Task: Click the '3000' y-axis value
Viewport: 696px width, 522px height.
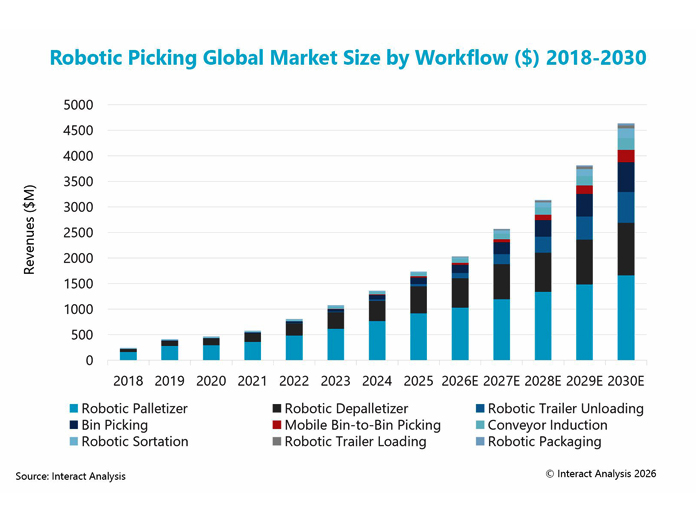Action: coord(79,207)
